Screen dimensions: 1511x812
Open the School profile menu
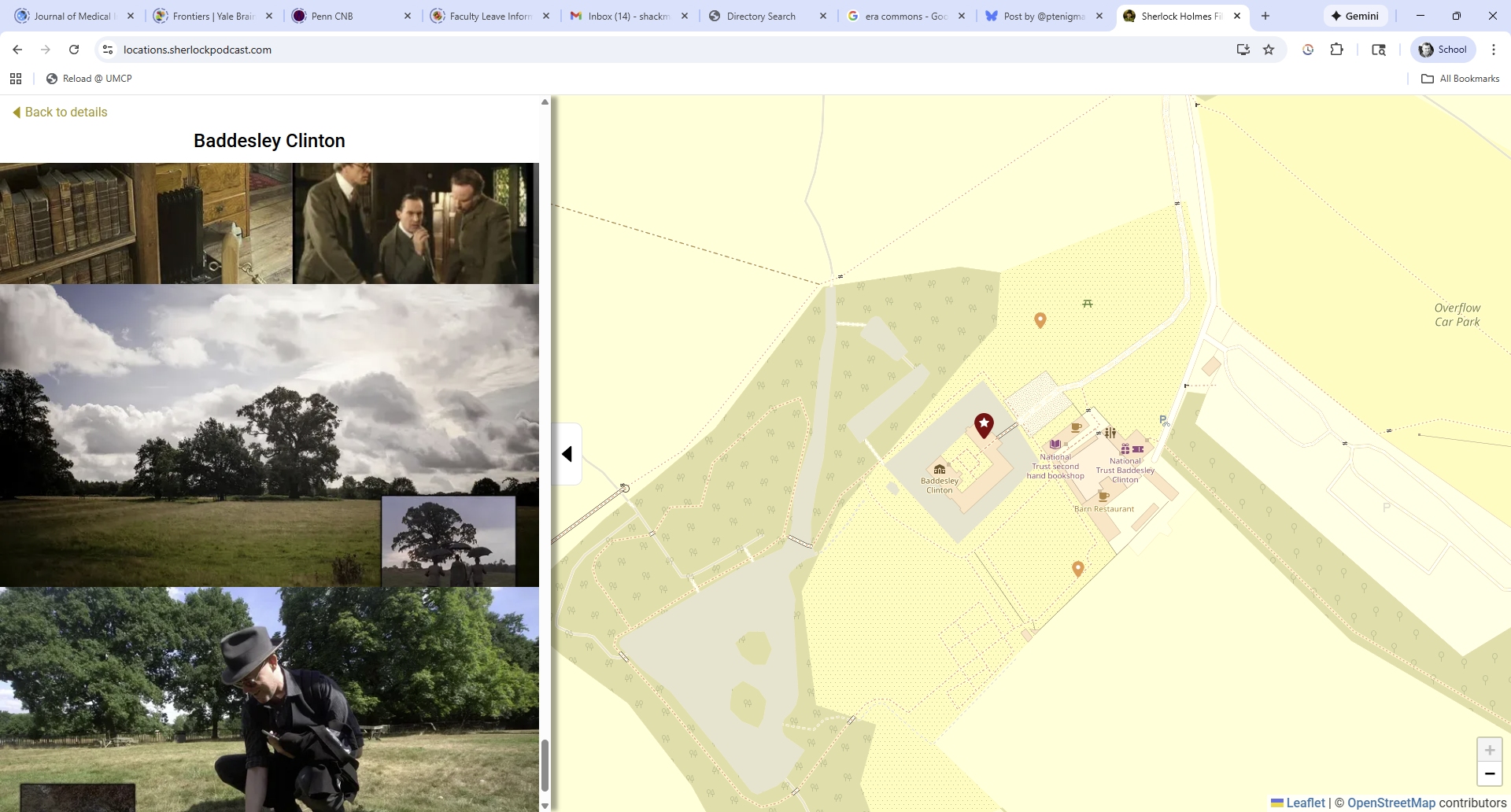tap(1443, 50)
